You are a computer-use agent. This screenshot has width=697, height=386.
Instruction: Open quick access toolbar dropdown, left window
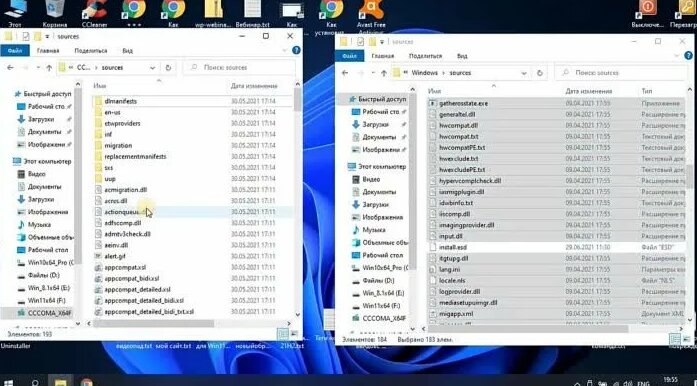point(47,36)
